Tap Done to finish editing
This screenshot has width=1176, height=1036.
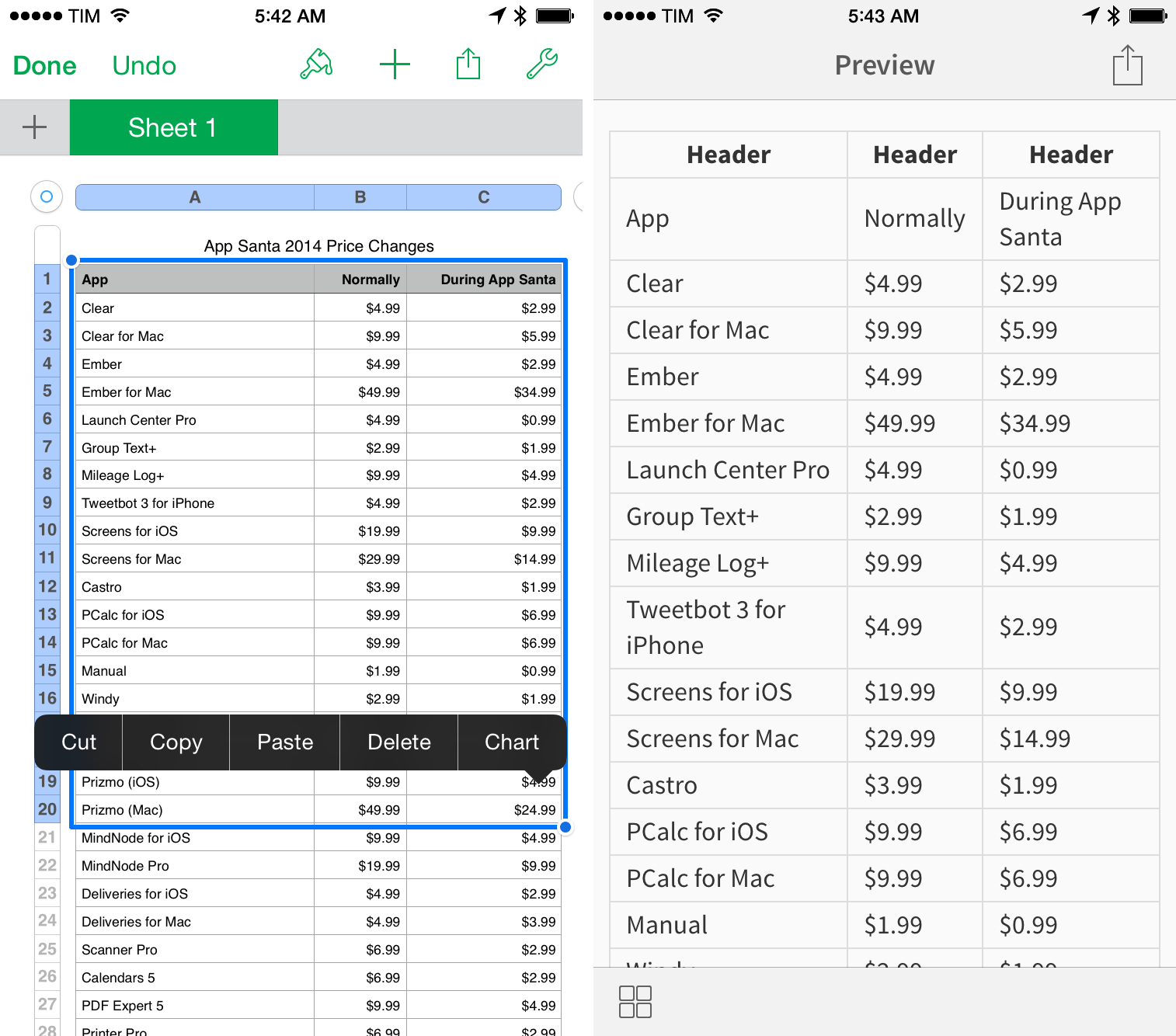click(44, 65)
